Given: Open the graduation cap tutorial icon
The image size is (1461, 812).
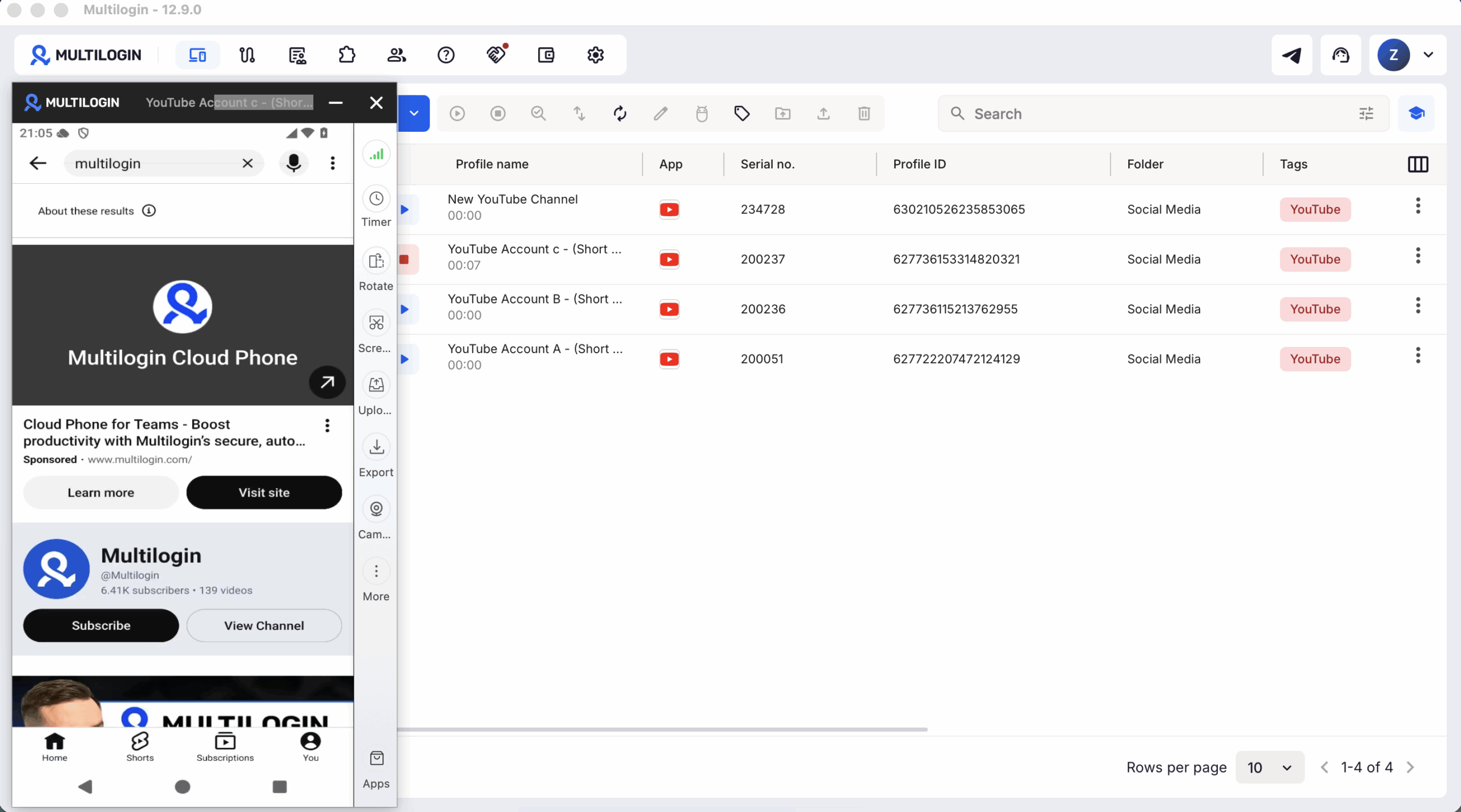Looking at the screenshot, I should [x=1416, y=114].
